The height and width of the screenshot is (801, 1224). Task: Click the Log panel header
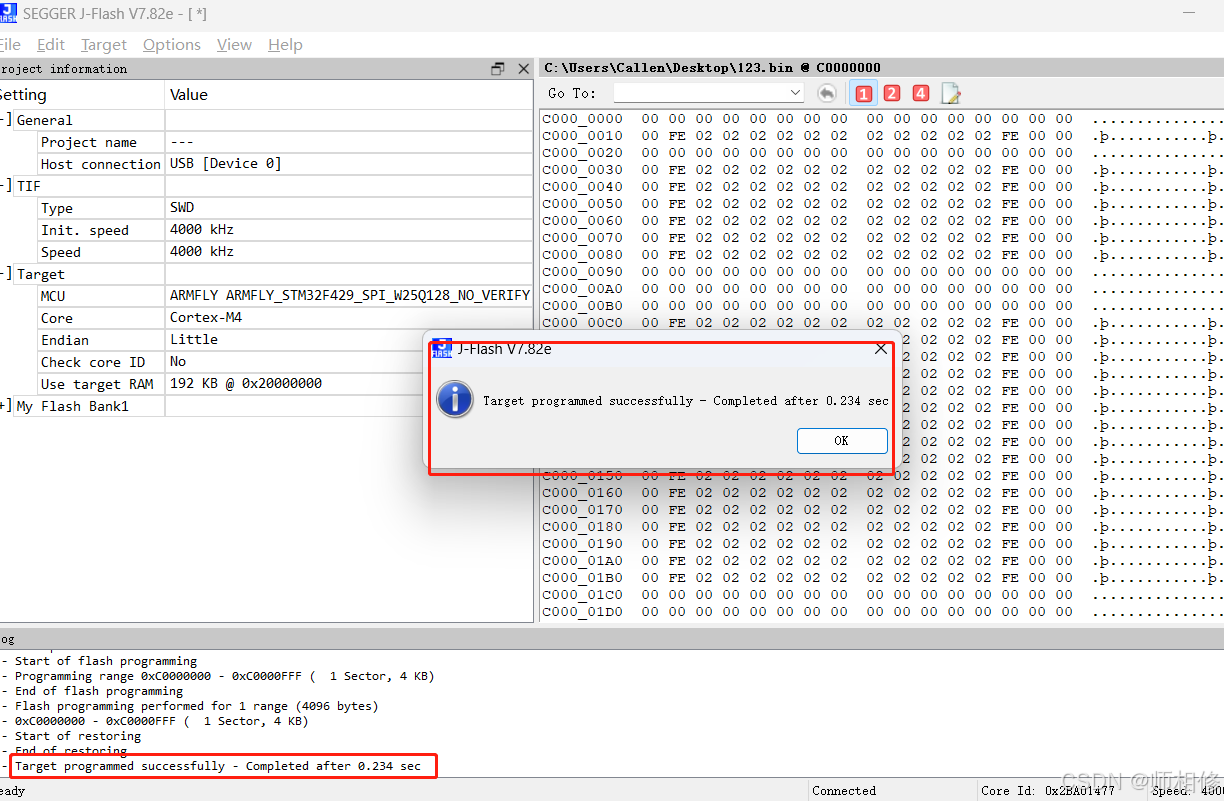612,638
